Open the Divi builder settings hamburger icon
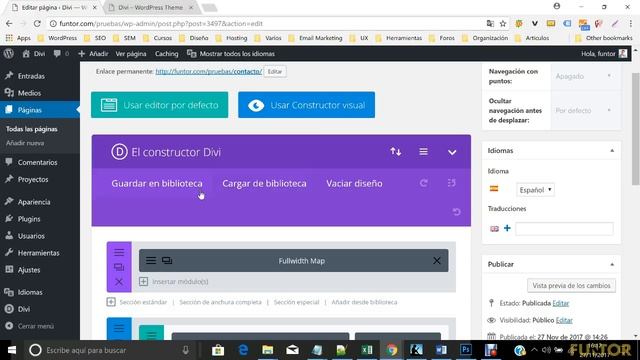Image resolution: width=640 pixels, height=360 pixels. [423, 152]
